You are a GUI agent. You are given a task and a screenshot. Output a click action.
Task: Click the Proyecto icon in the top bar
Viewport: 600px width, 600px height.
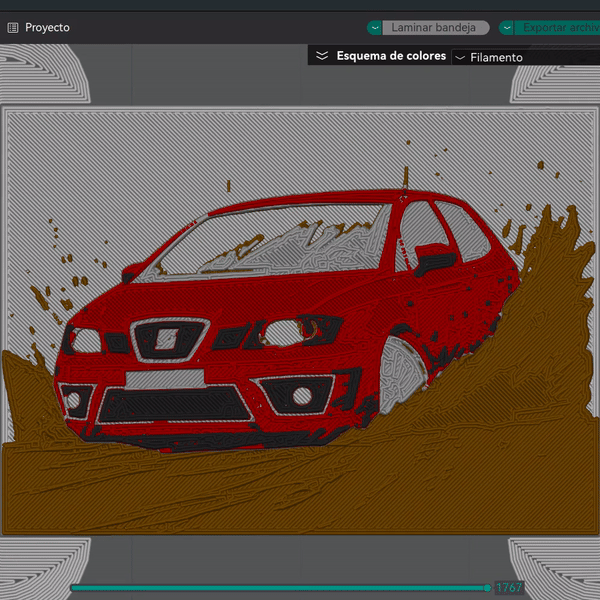pos(13,28)
